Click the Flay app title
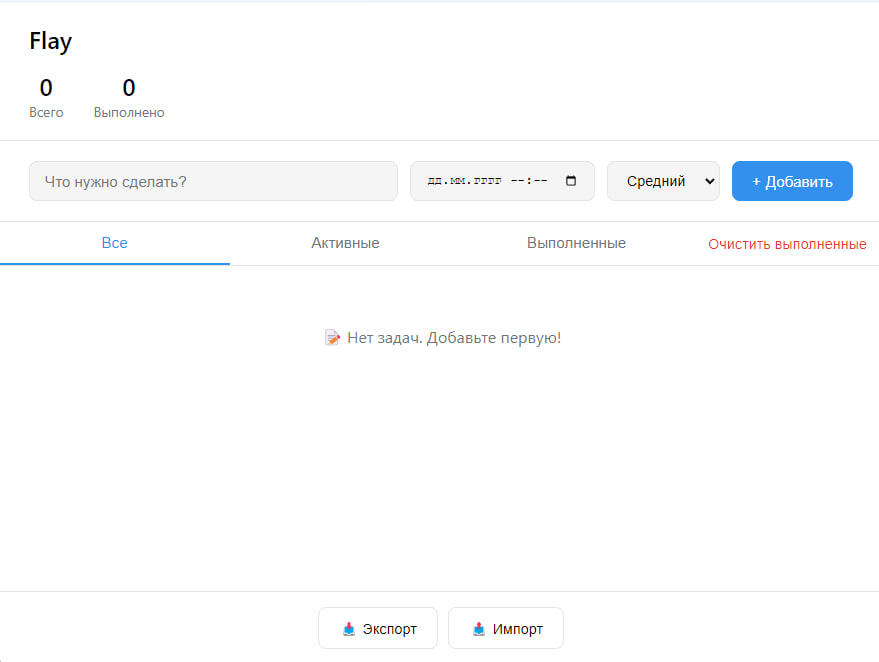 click(51, 41)
